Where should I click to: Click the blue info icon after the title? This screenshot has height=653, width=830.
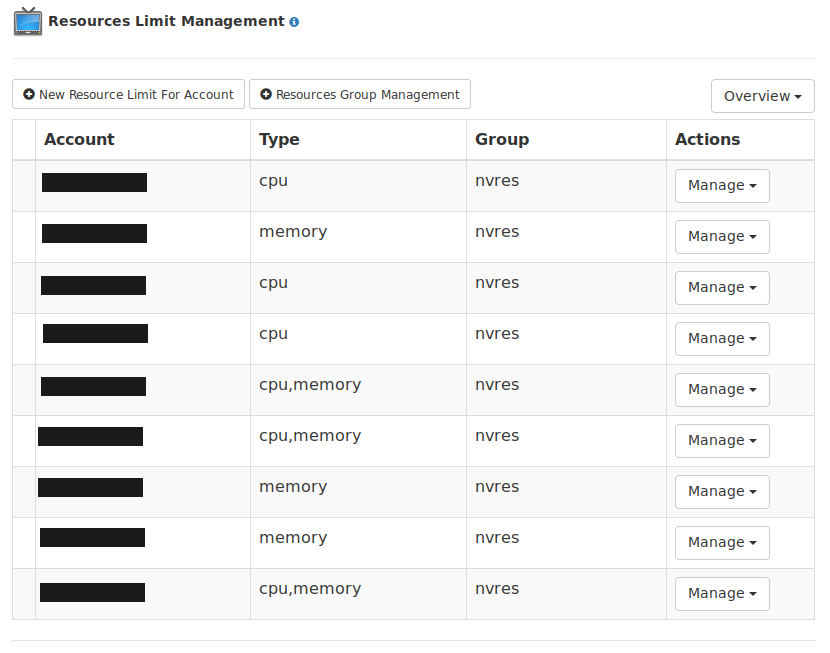[294, 22]
